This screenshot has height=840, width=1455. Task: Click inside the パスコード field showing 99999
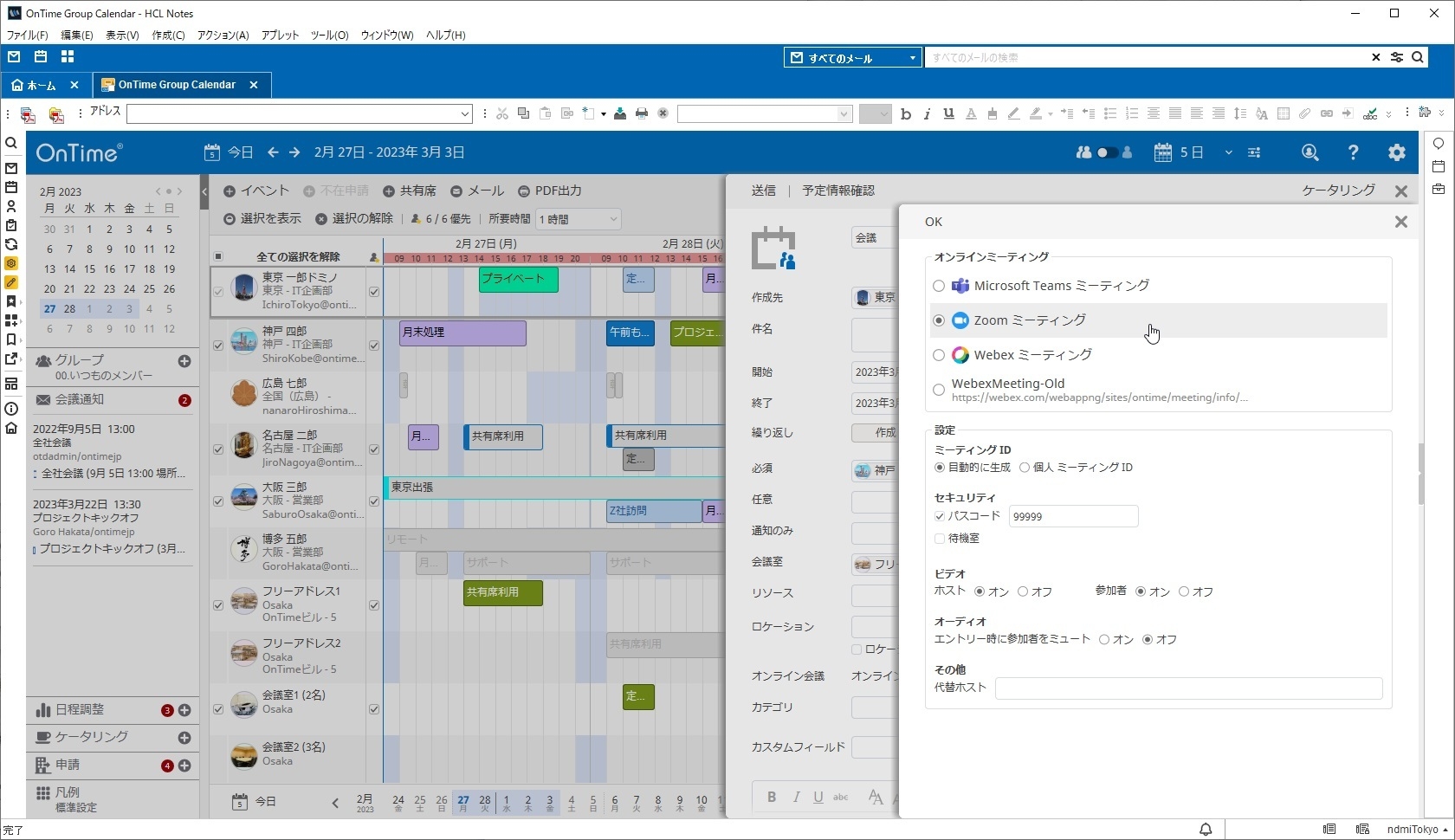(1072, 515)
